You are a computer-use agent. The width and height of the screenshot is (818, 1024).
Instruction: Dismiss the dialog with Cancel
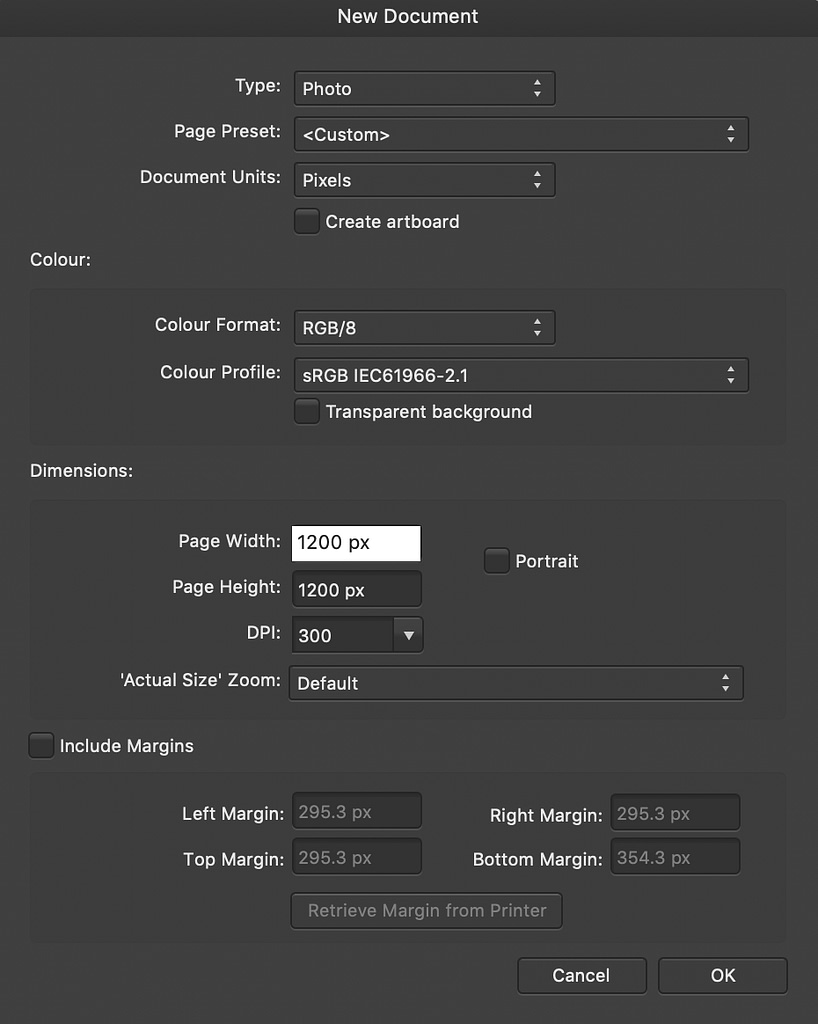[x=581, y=975]
